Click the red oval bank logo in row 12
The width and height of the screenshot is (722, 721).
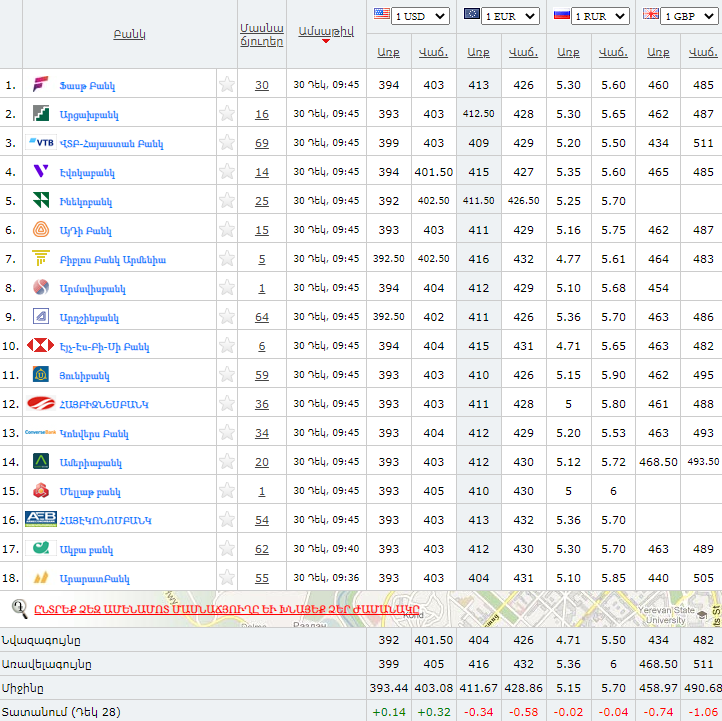pyautogui.click(x=41, y=403)
